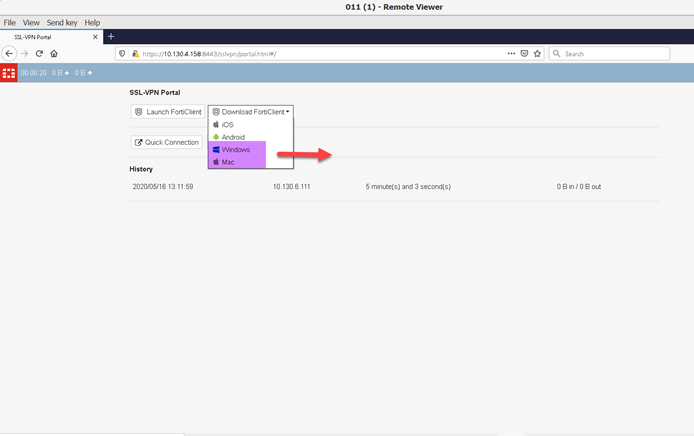
Task: Open a new browser tab
Action: [111, 37]
